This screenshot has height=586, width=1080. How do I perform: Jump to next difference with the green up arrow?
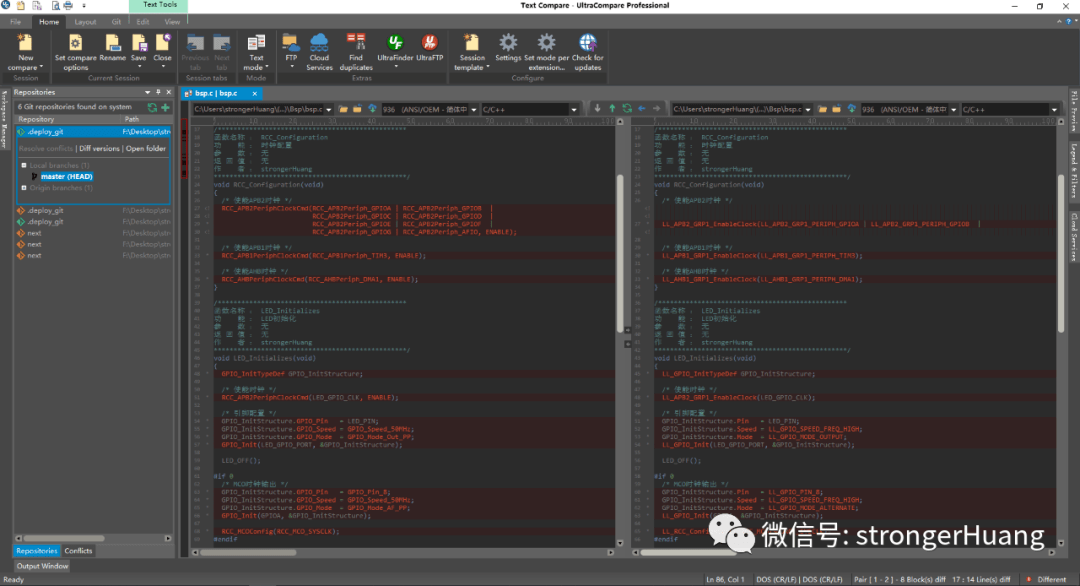(612, 108)
